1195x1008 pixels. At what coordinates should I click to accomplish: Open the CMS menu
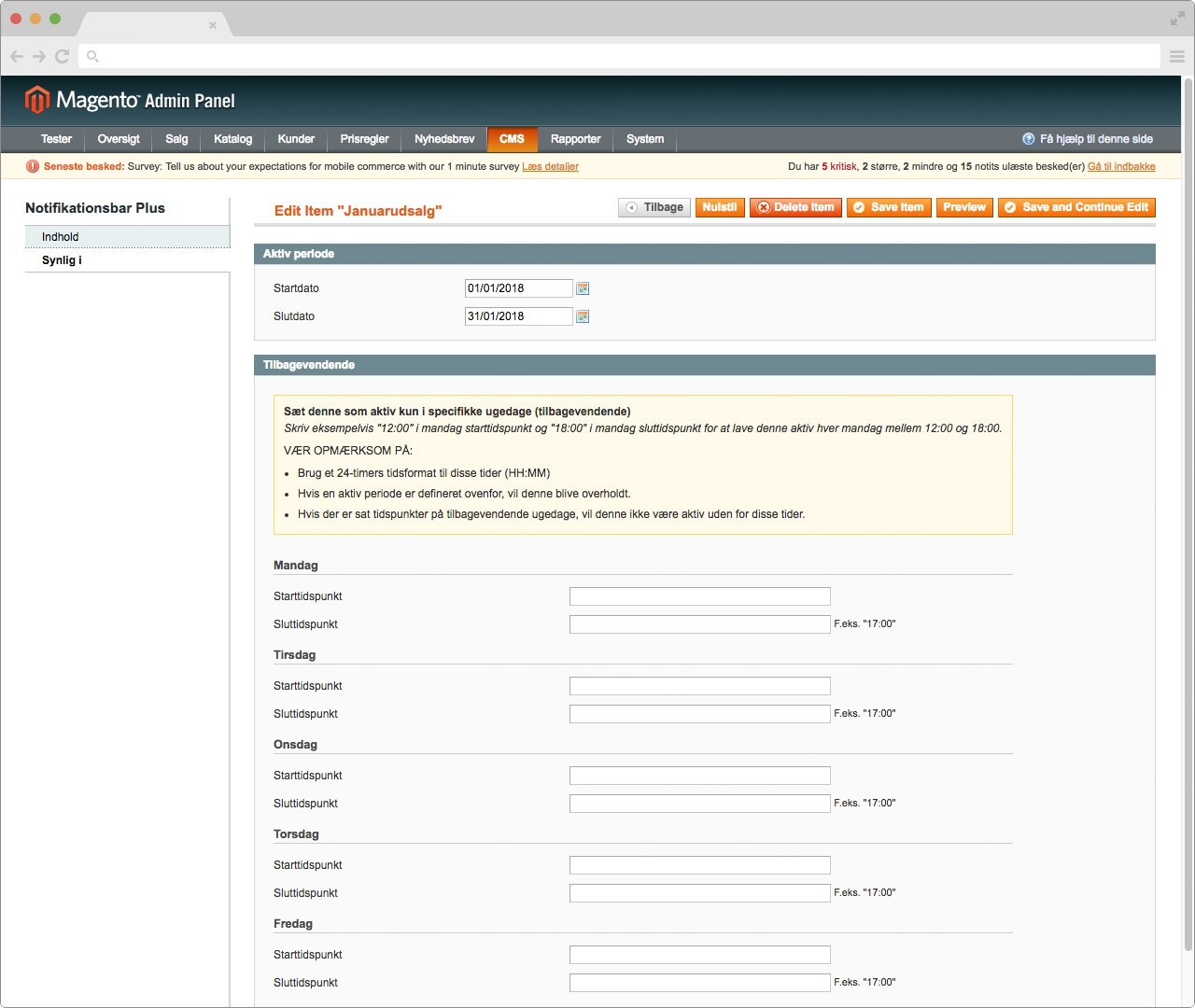(x=512, y=139)
